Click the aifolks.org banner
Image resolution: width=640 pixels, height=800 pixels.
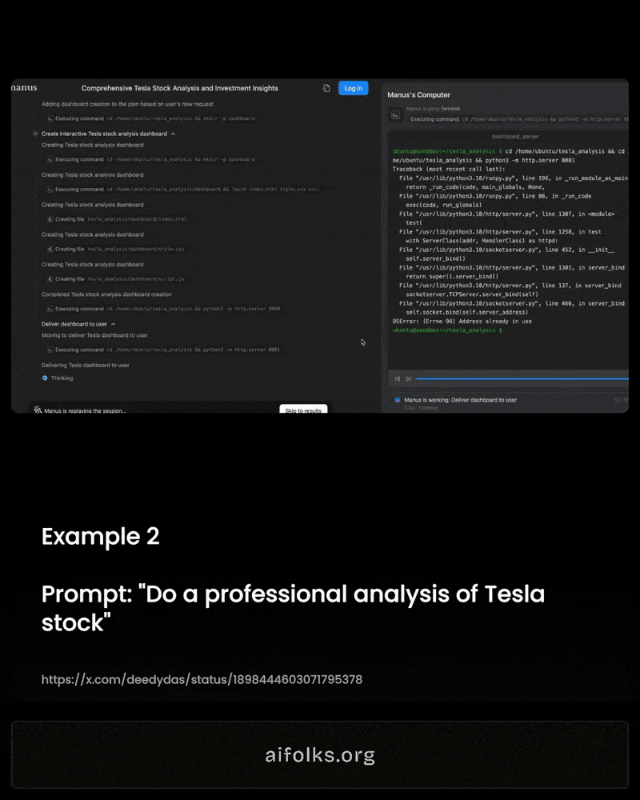[320, 755]
